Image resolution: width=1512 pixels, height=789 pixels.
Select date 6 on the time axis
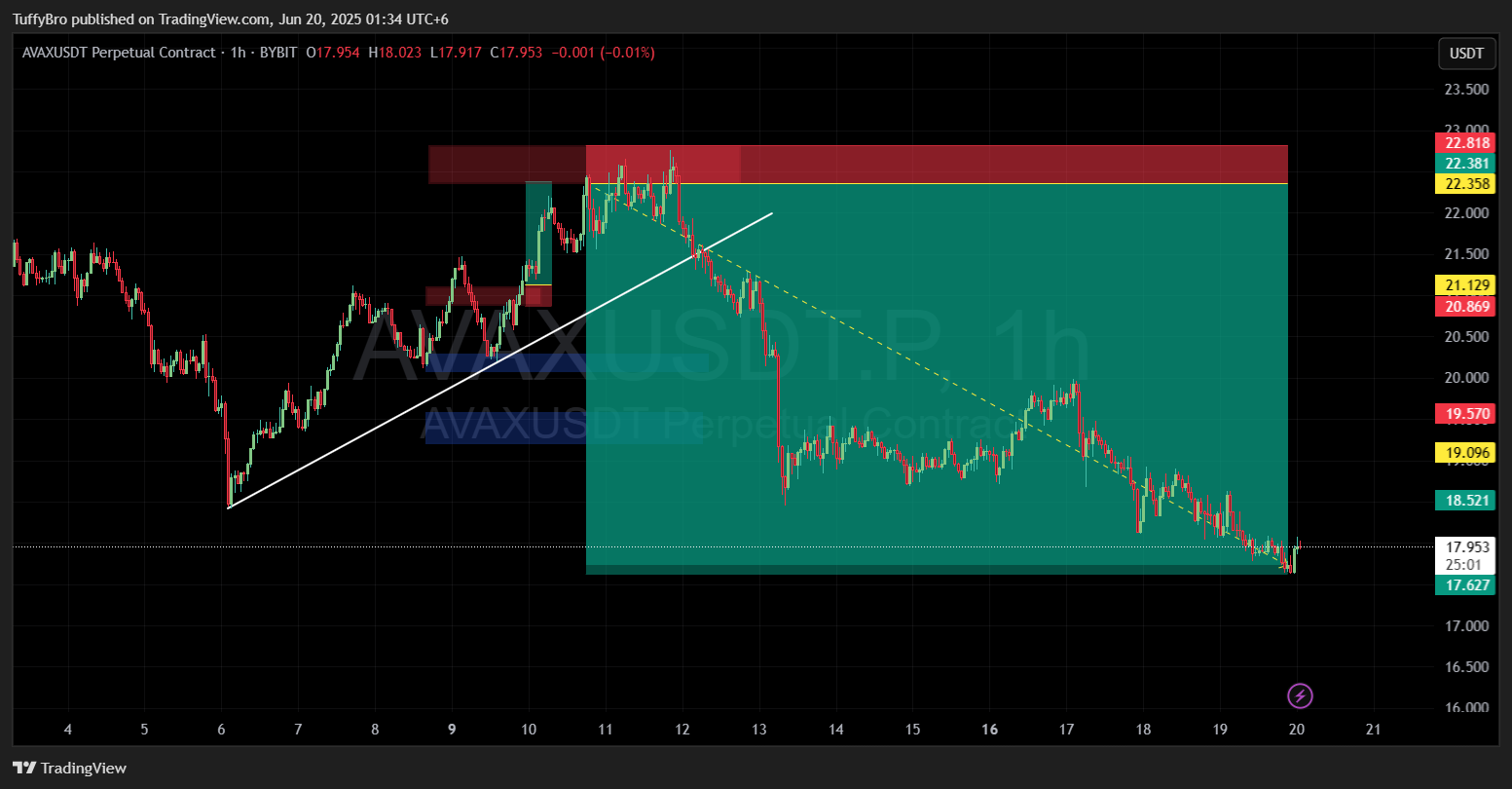tap(221, 729)
